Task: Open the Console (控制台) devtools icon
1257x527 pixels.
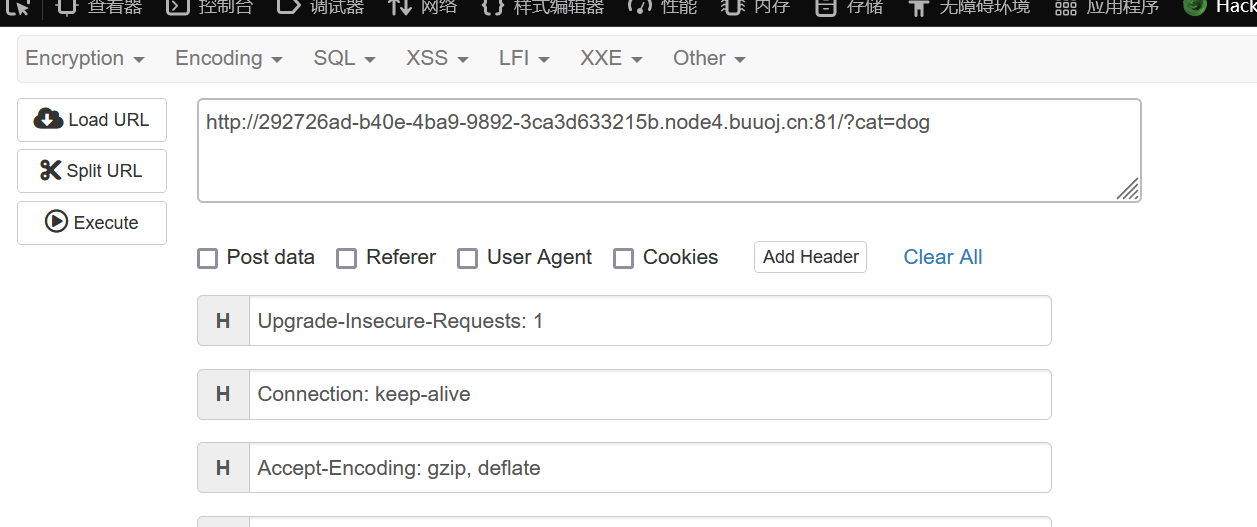Action: (x=177, y=7)
